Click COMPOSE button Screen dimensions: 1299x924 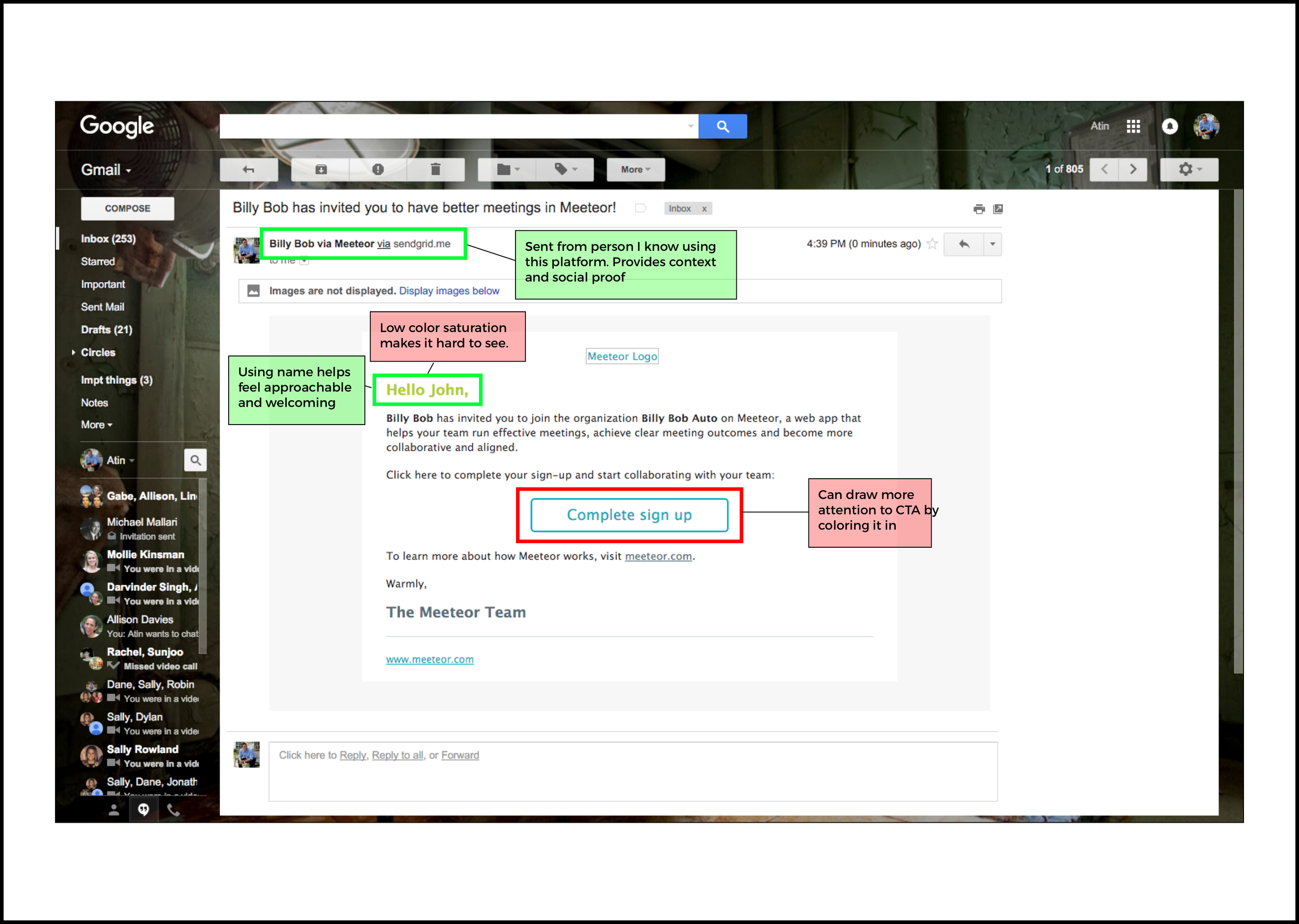tap(127, 208)
